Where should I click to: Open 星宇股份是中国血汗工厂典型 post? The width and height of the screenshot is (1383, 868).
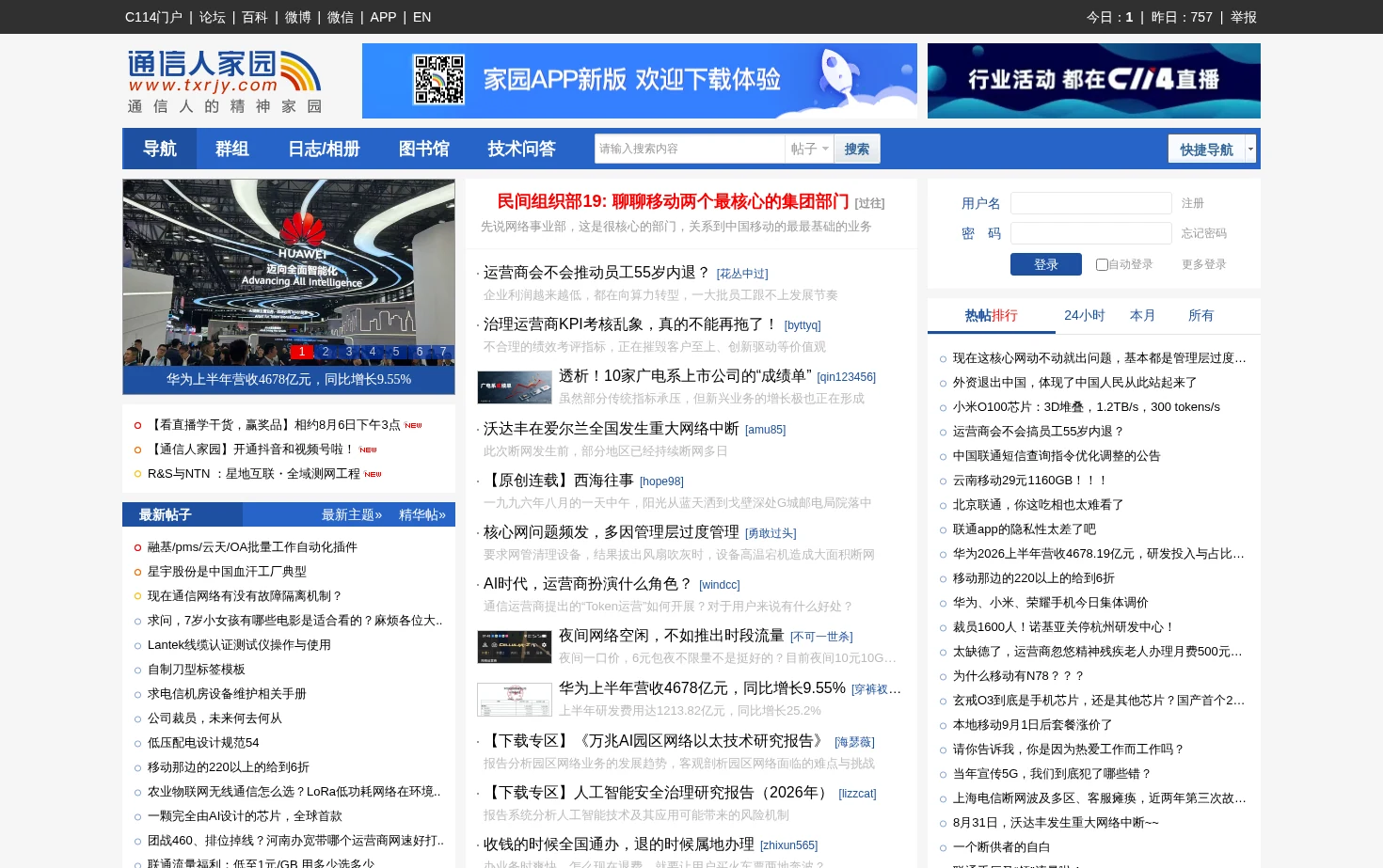point(227,572)
